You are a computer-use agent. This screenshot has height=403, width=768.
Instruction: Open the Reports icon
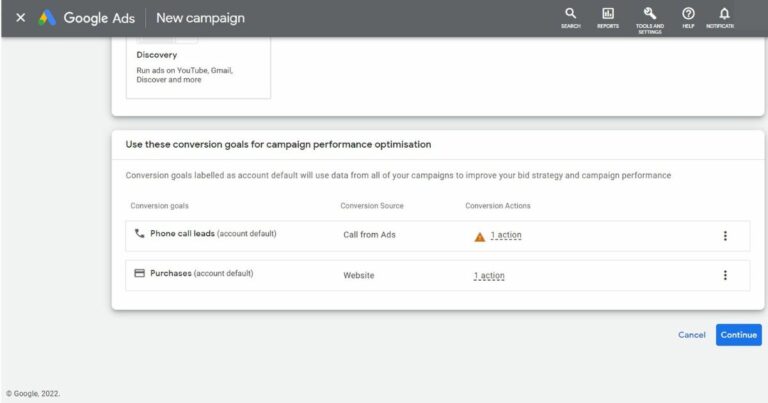608,13
